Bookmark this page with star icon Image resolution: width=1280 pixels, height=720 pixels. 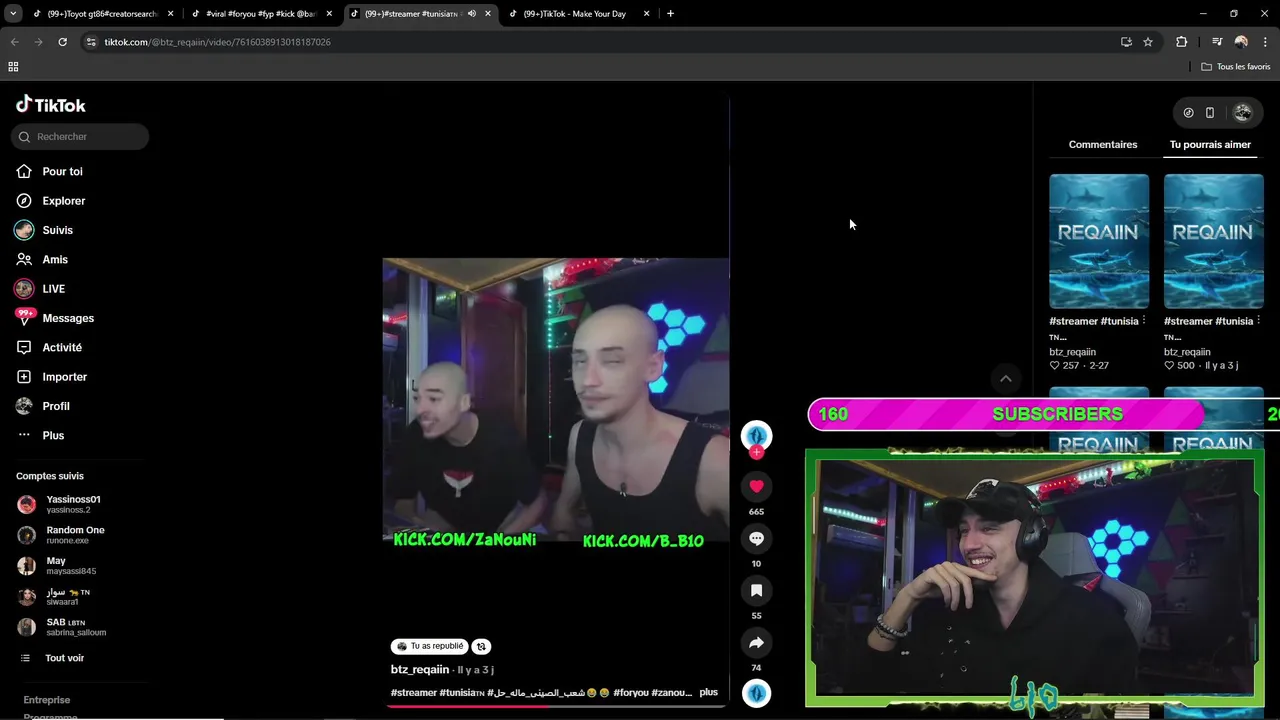[x=1148, y=42]
